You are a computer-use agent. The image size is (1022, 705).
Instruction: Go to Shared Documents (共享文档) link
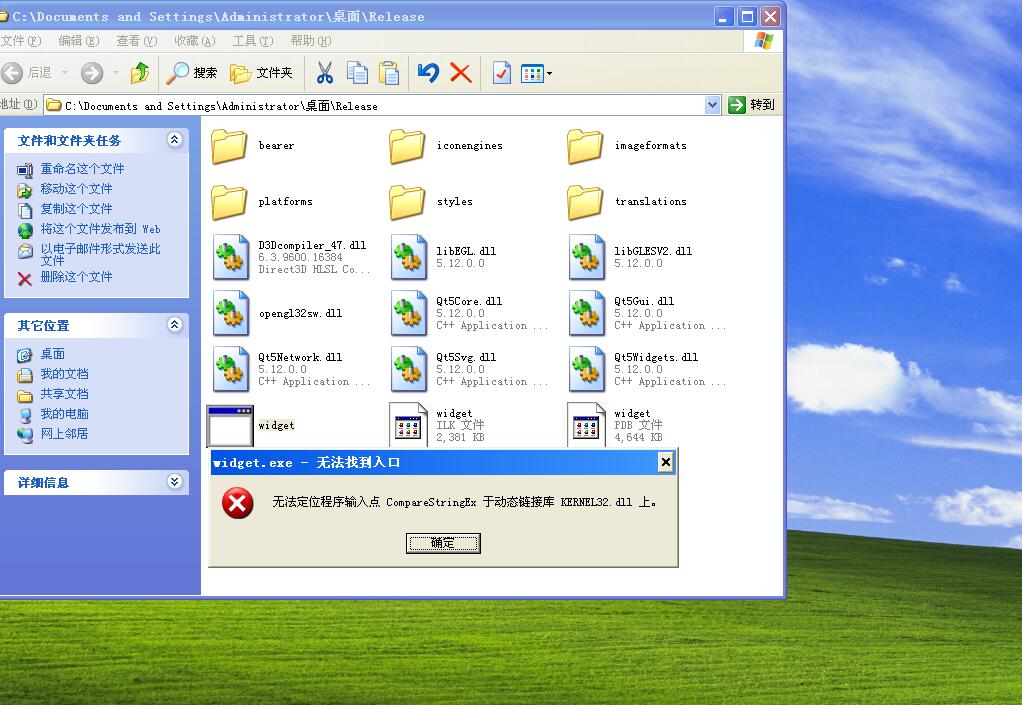pos(65,394)
